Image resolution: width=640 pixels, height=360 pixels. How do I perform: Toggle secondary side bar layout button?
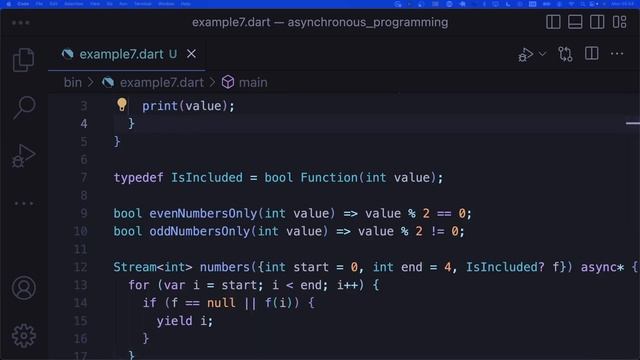[597, 22]
